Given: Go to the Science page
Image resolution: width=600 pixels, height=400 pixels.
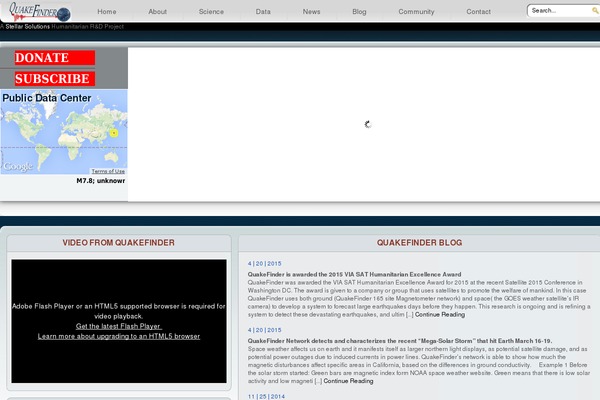Looking at the screenshot, I should point(211,11).
